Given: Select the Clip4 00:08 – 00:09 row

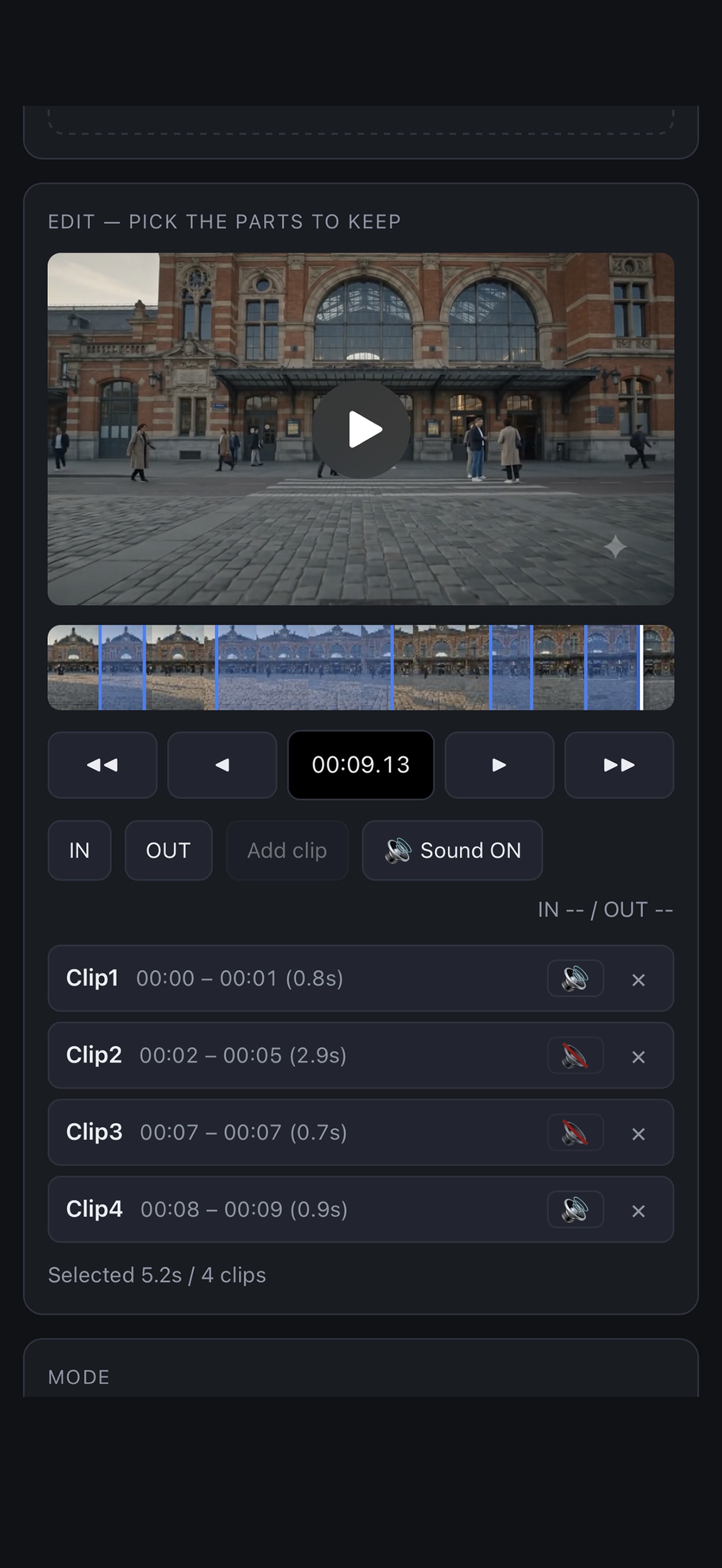Looking at the screenshot, I should point(361,1210).
